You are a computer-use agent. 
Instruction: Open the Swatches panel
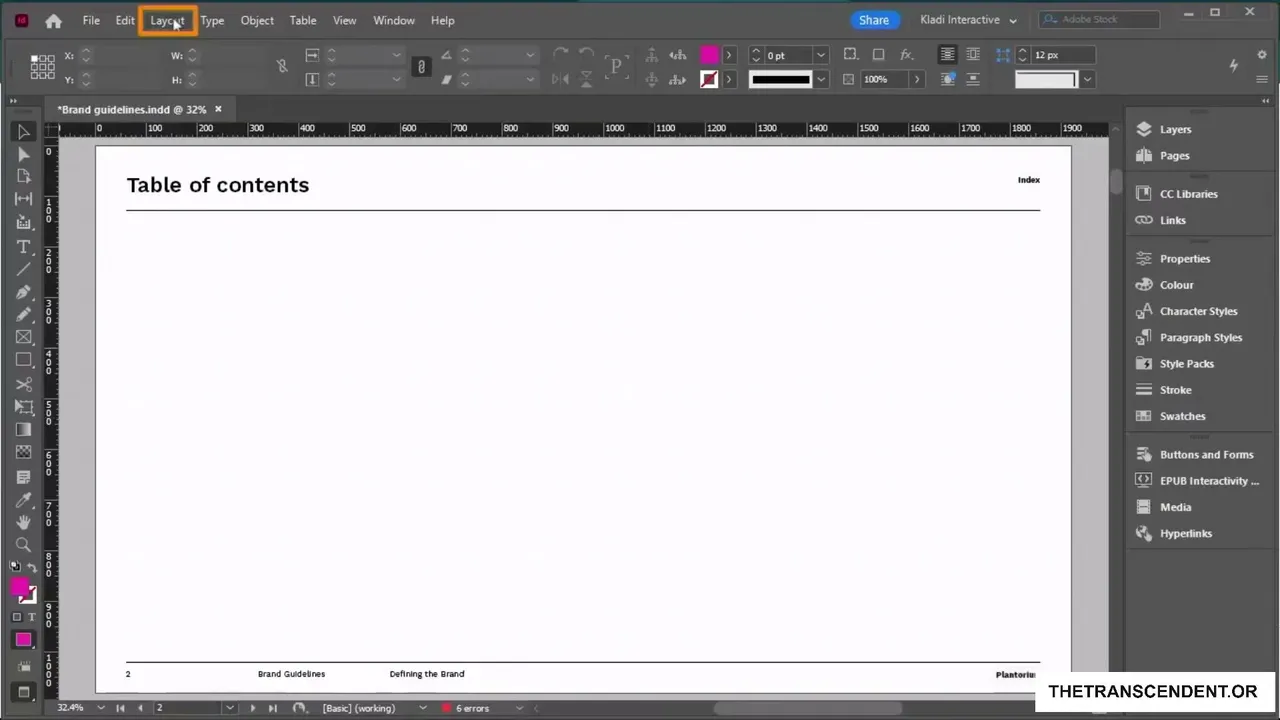point(1183,416)
